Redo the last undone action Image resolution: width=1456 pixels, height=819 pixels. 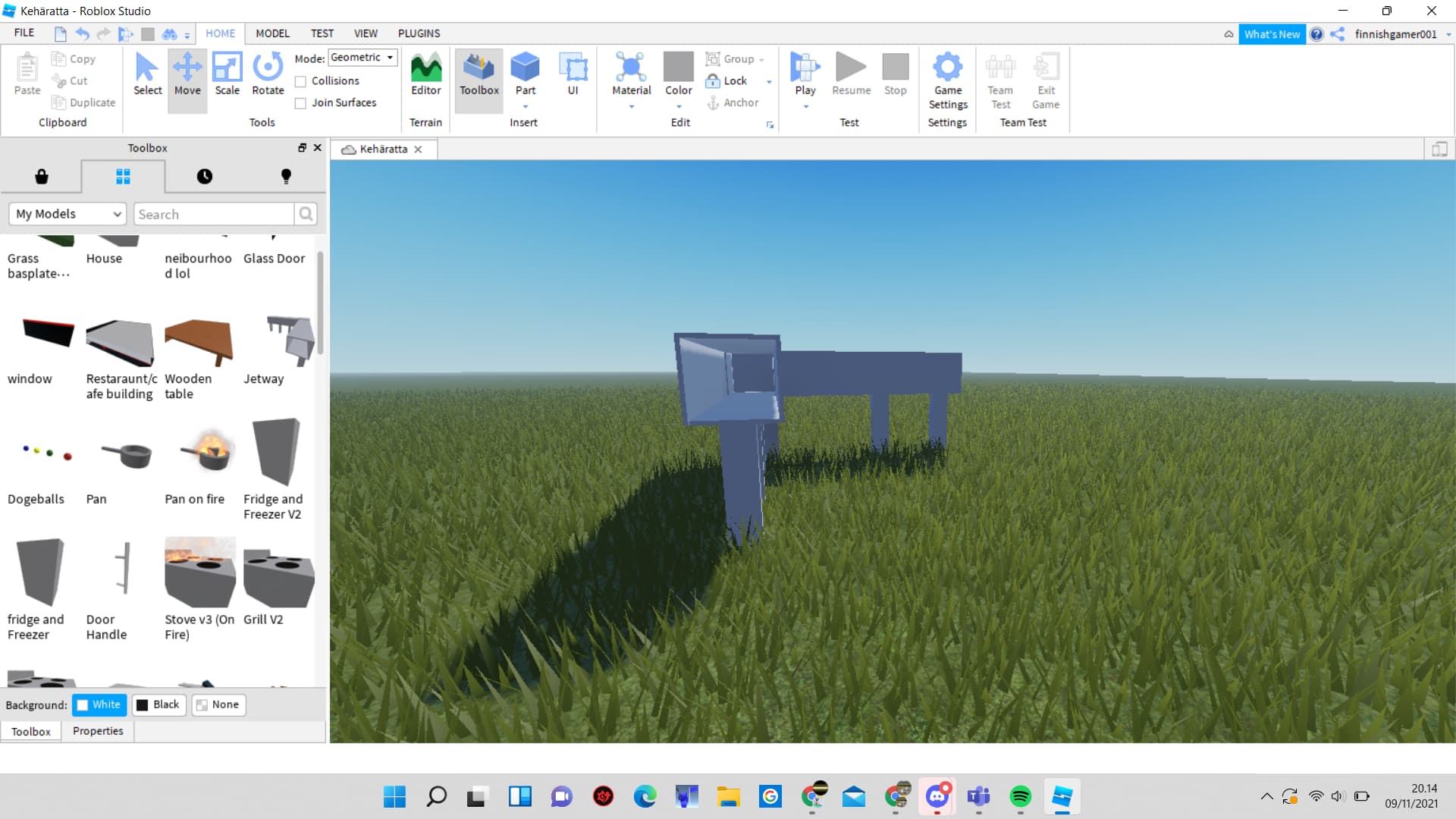click(103, 33)
